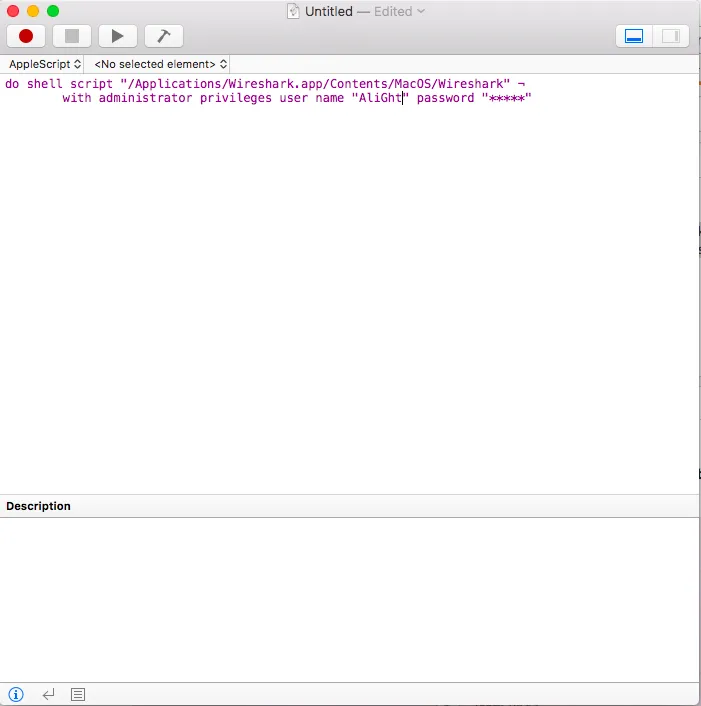Open the No selected element dropdown
Viewport: 701px width, 706px height.
coord(160,64)
